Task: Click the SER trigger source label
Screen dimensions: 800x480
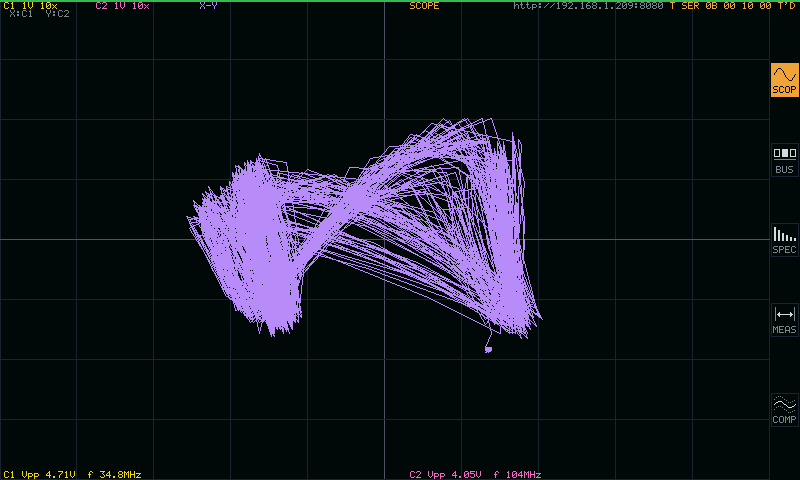Action: 690,6
